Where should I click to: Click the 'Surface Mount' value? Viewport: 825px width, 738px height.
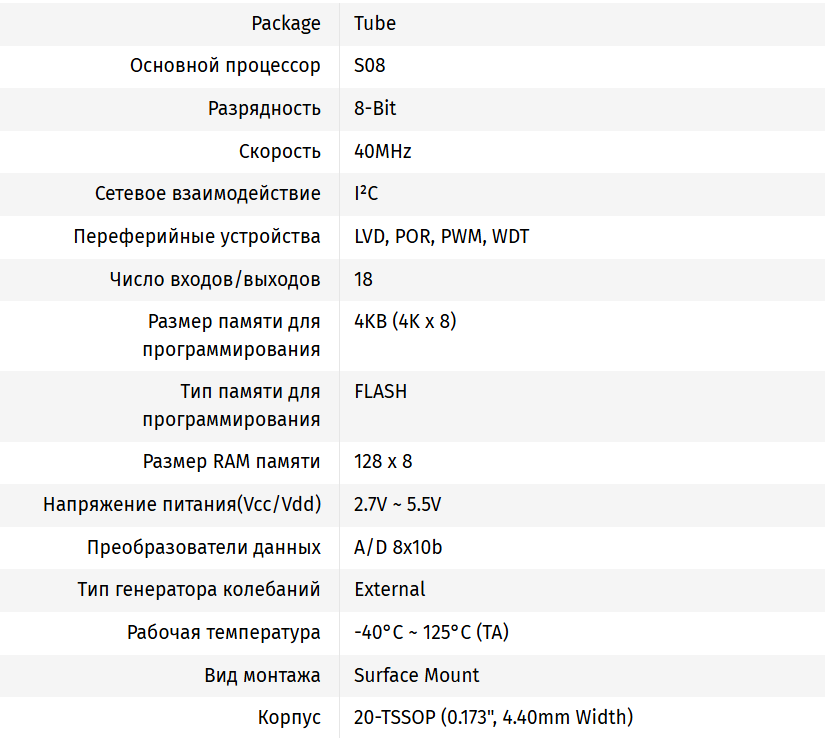[417, 675]
